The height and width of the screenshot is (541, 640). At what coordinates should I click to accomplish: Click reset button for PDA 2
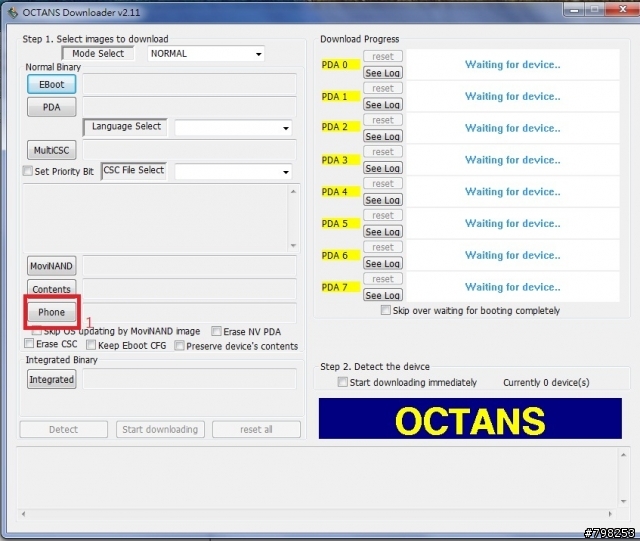coord(383,120)
